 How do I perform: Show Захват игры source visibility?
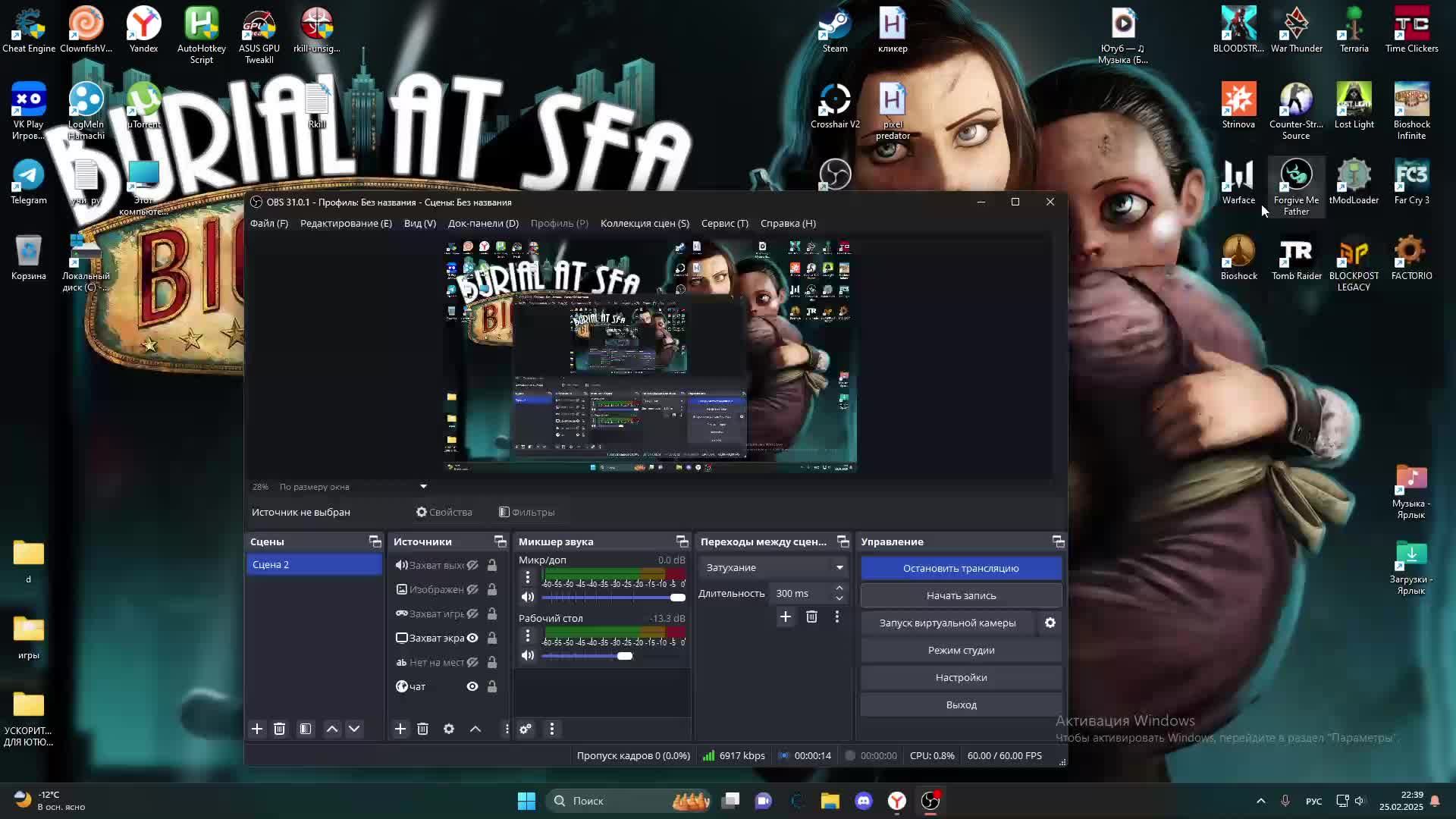click(472, 613)
